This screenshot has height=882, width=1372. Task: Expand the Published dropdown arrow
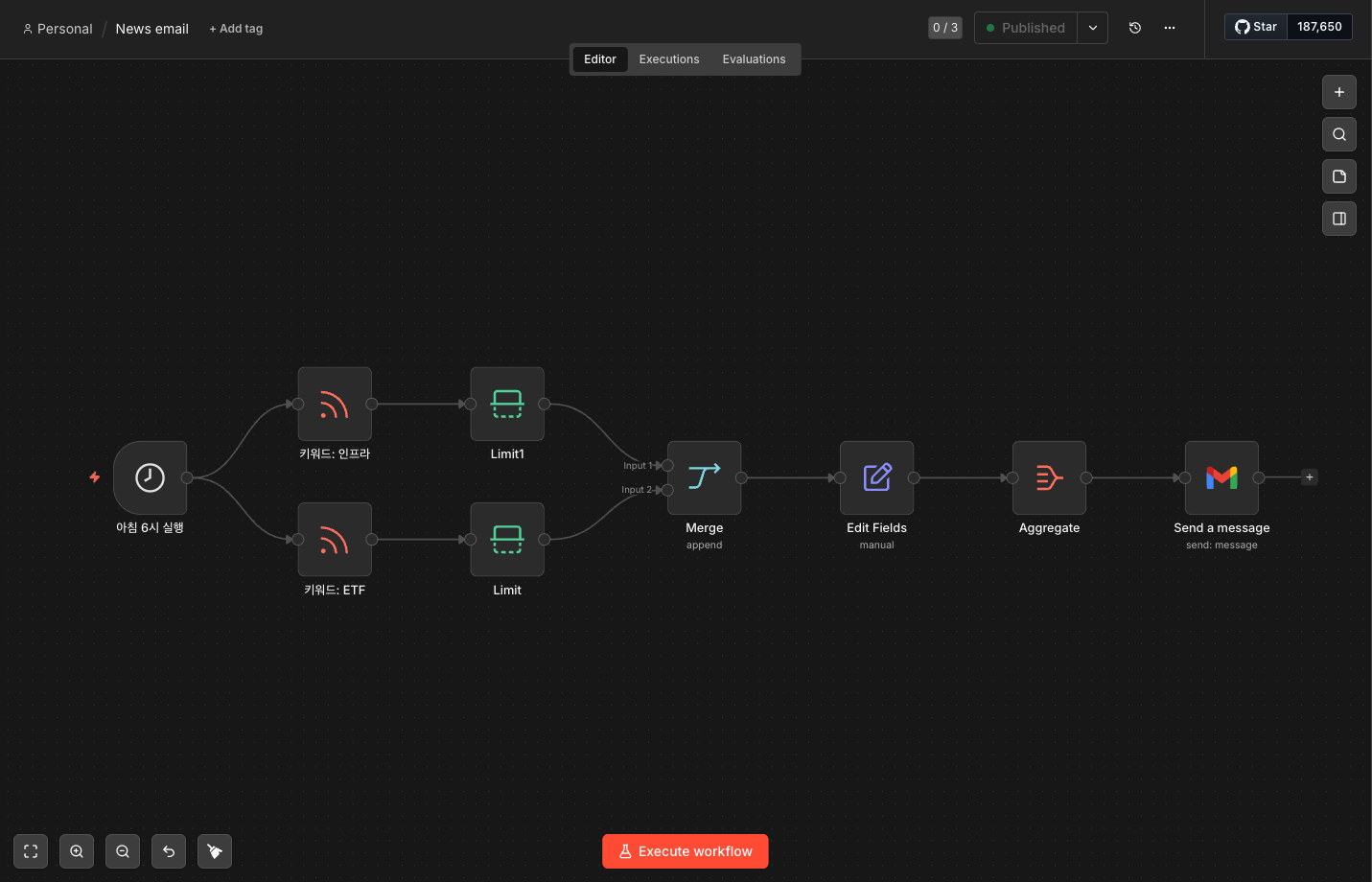click(1093, 28)
